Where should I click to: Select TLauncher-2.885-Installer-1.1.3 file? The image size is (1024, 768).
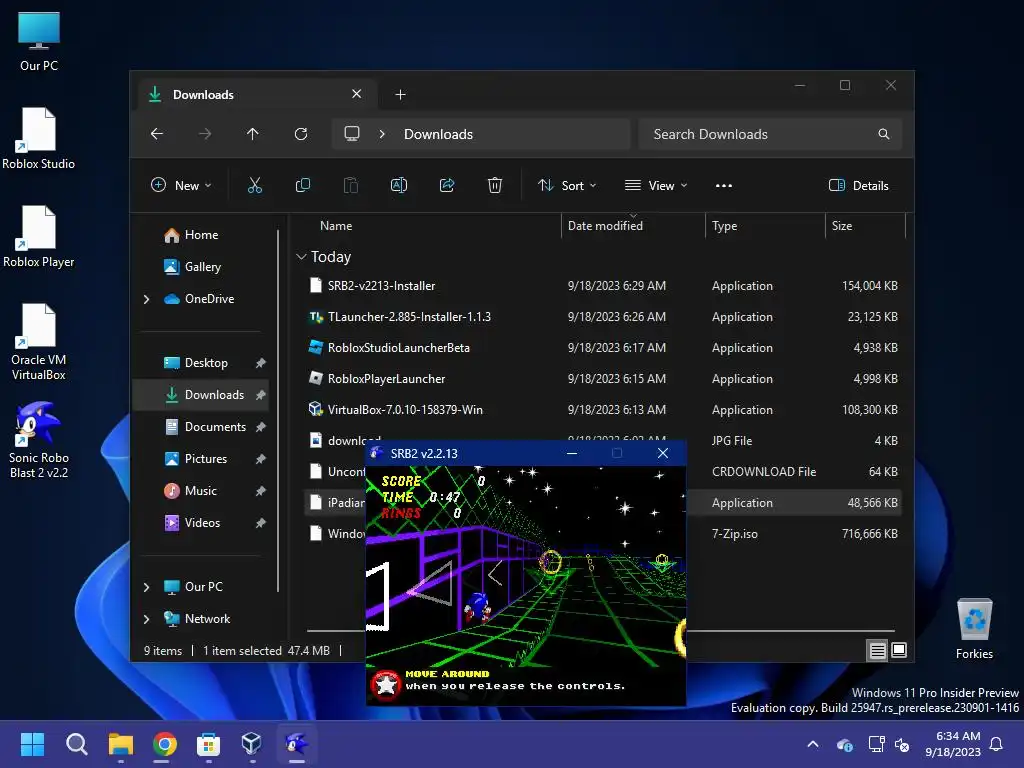pyautogui.click(x=602, y=317)
